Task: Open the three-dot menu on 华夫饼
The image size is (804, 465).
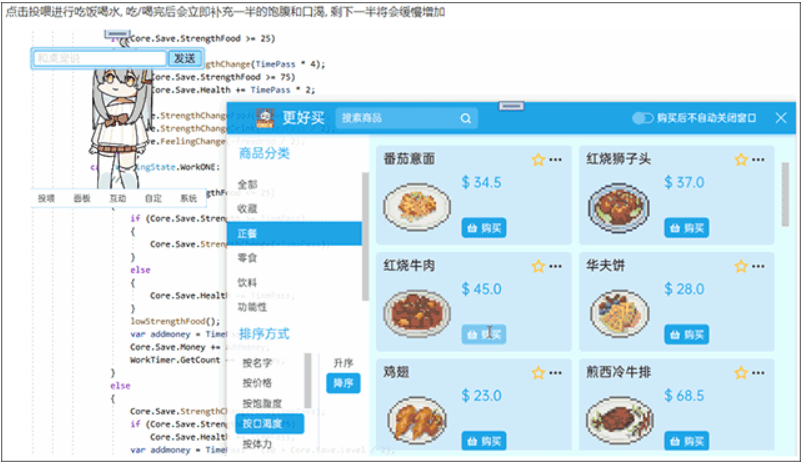Action: click(x=759, y=267)
